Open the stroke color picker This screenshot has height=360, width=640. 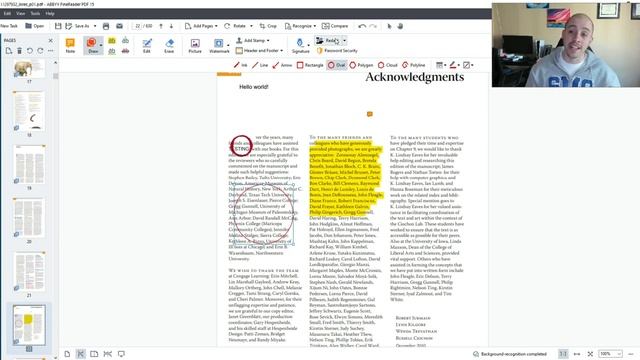coord(454,65)
